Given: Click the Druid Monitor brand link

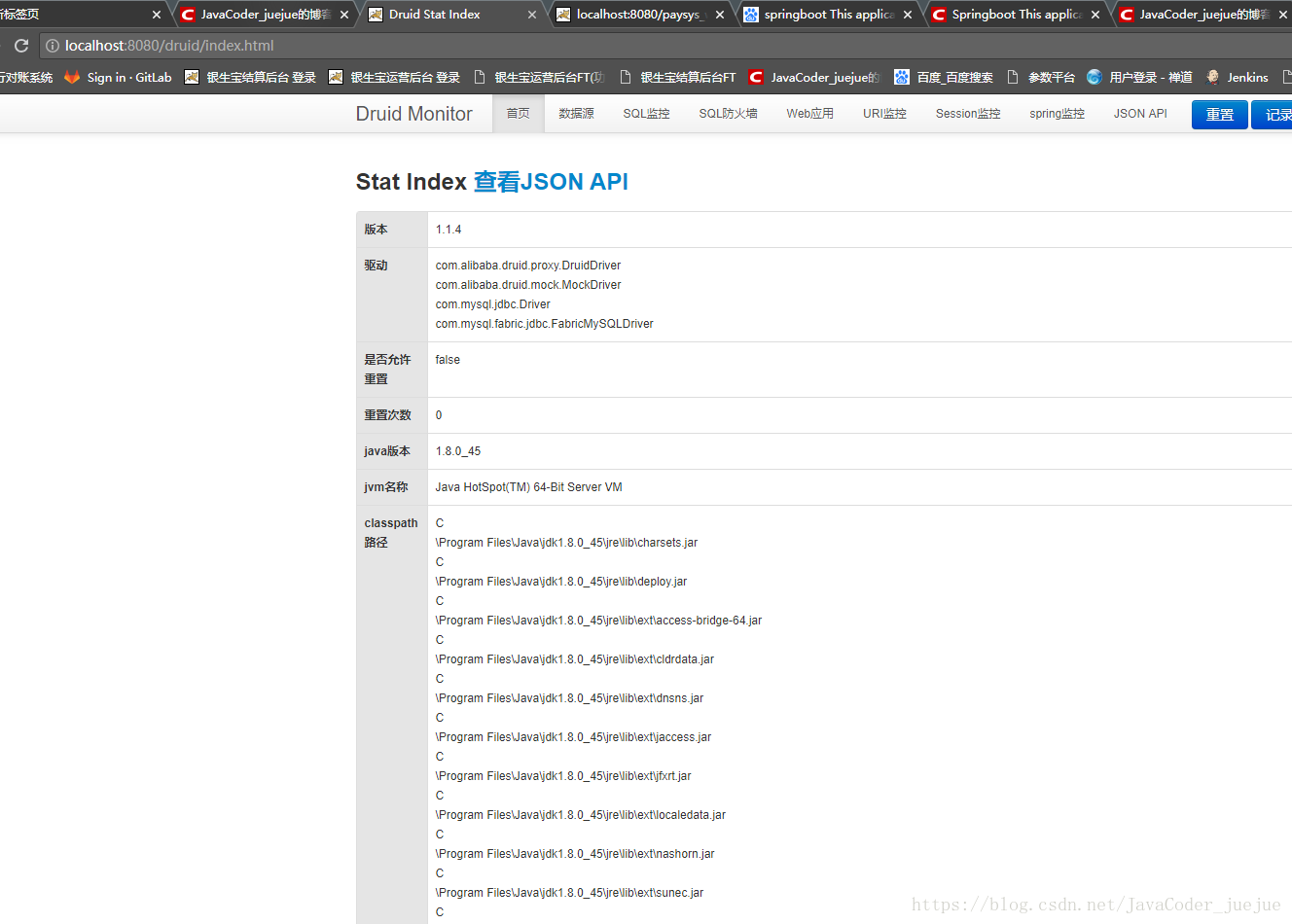Looking at the screenshot, I should click(413, 114).
